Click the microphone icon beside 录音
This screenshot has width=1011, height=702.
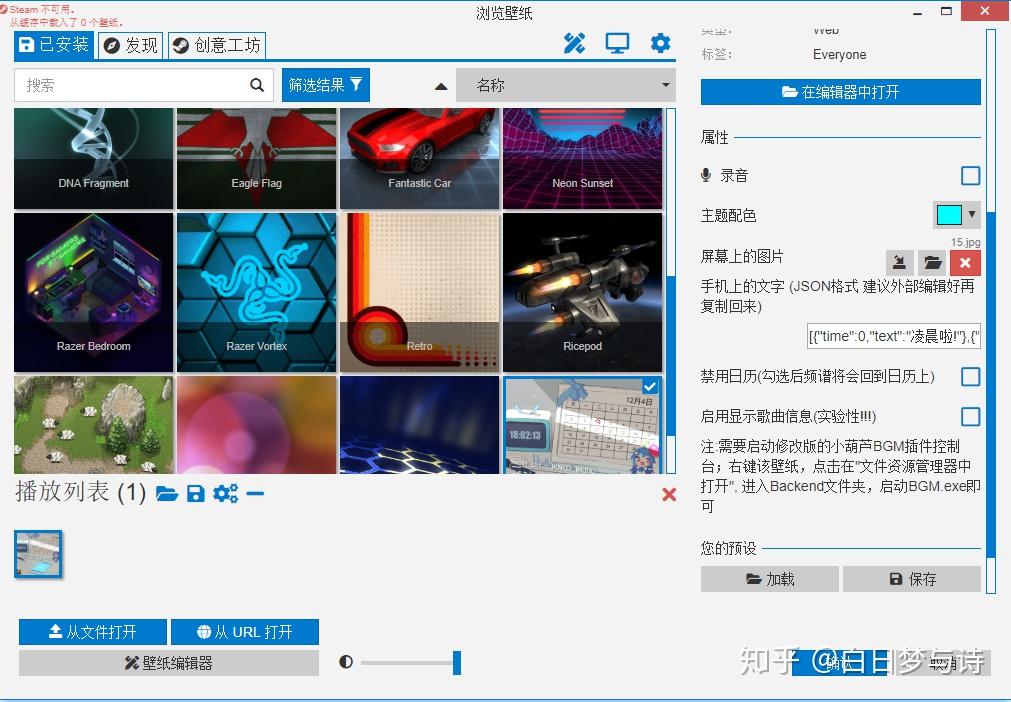706,175
